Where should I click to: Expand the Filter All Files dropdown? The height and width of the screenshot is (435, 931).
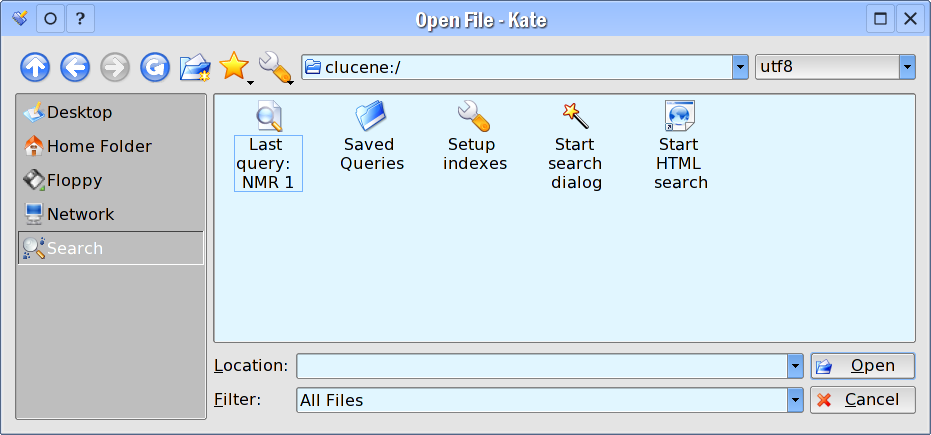(x=795, y=400)
